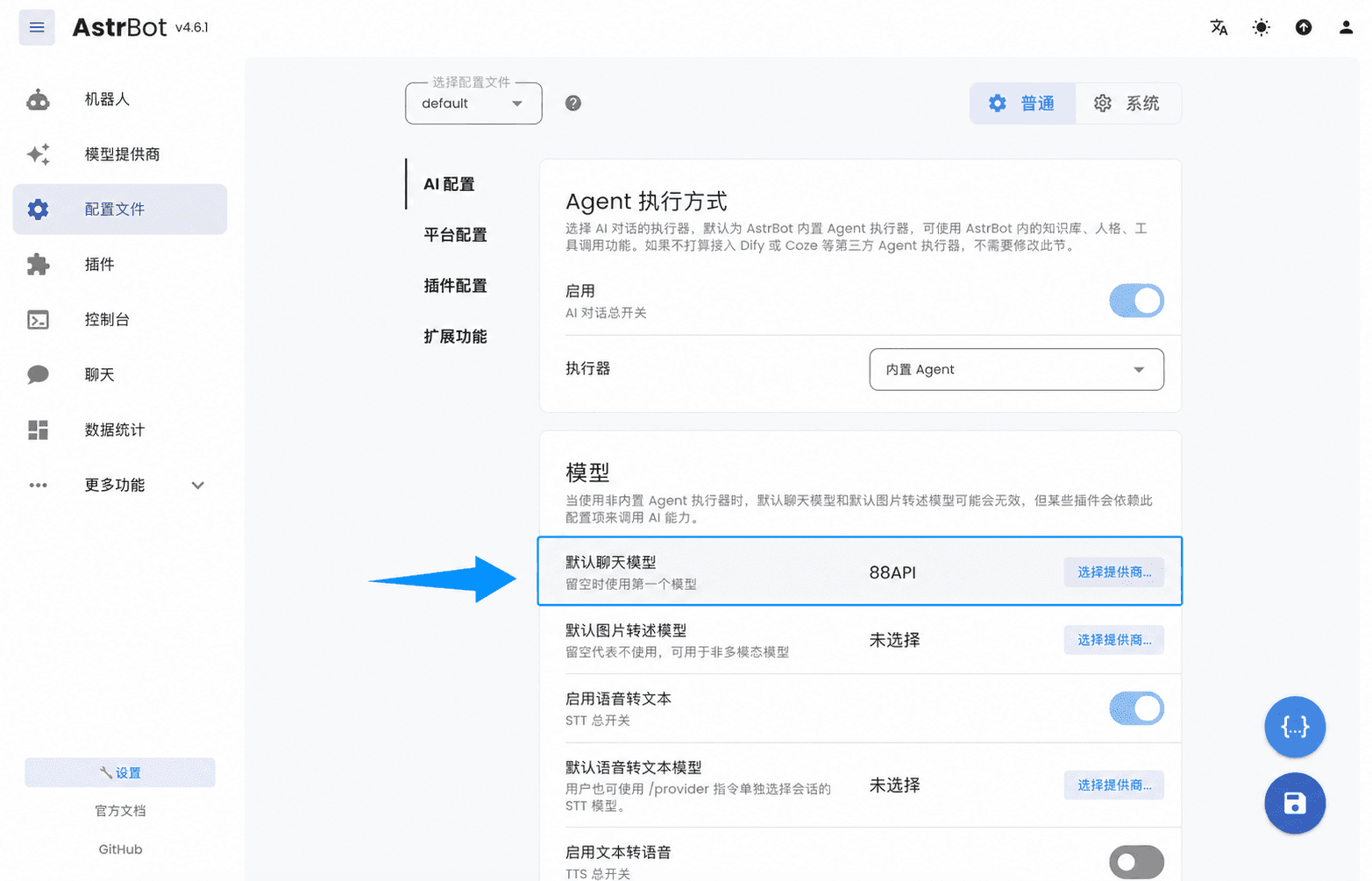Toggle the 启用语音转文本 switch

click(x=1136, y=708)
